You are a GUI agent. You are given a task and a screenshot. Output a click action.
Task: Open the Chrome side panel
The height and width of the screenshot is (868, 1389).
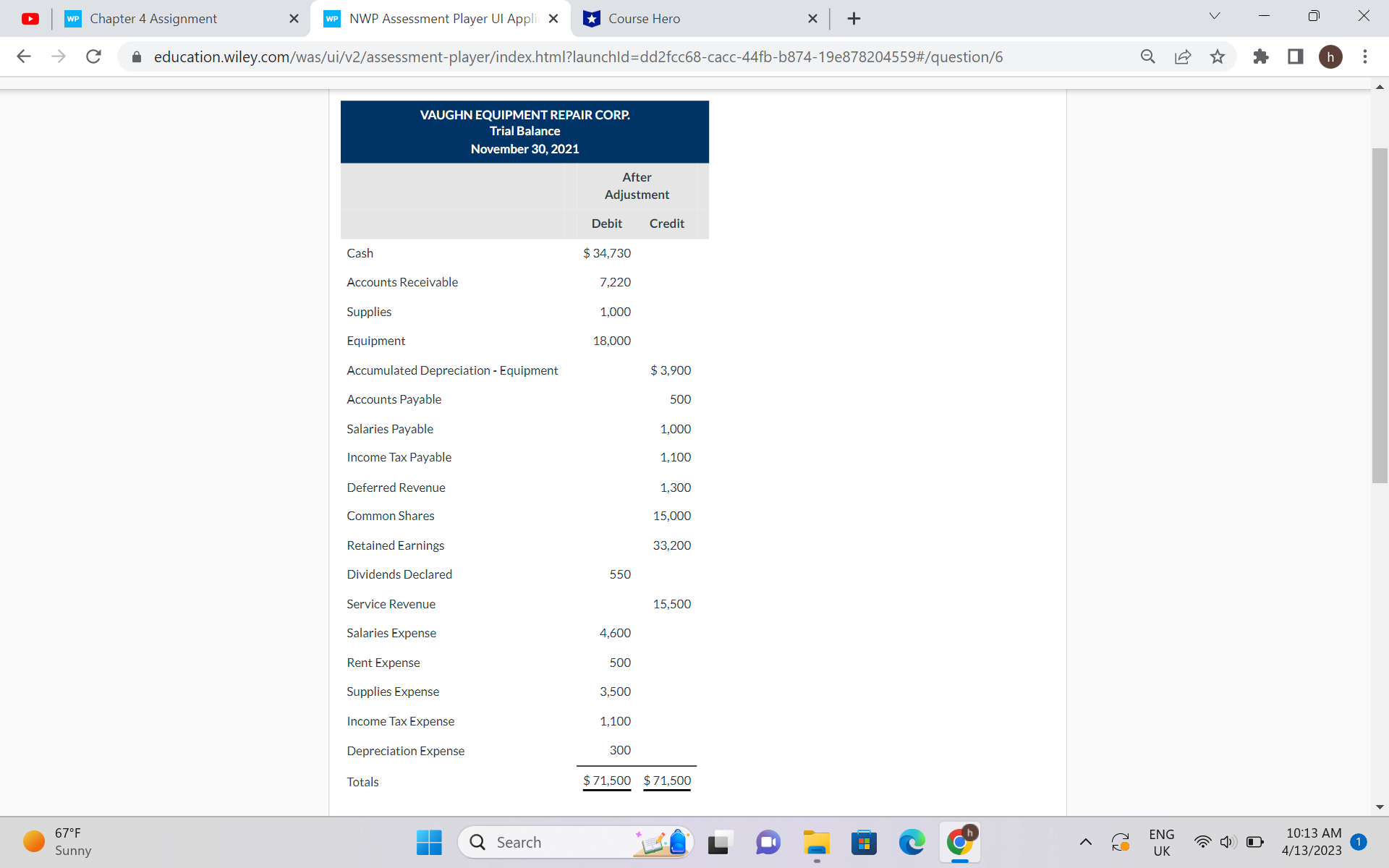coord(1295,56)
